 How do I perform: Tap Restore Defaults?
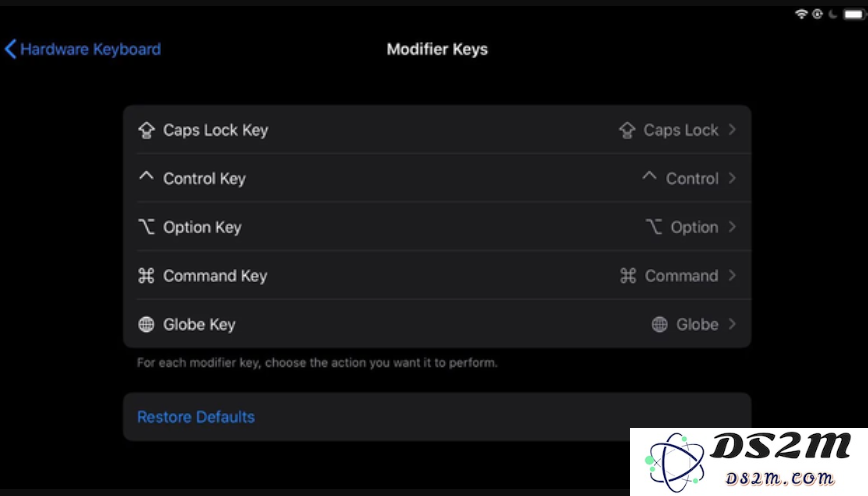click(x=196, y=417)
